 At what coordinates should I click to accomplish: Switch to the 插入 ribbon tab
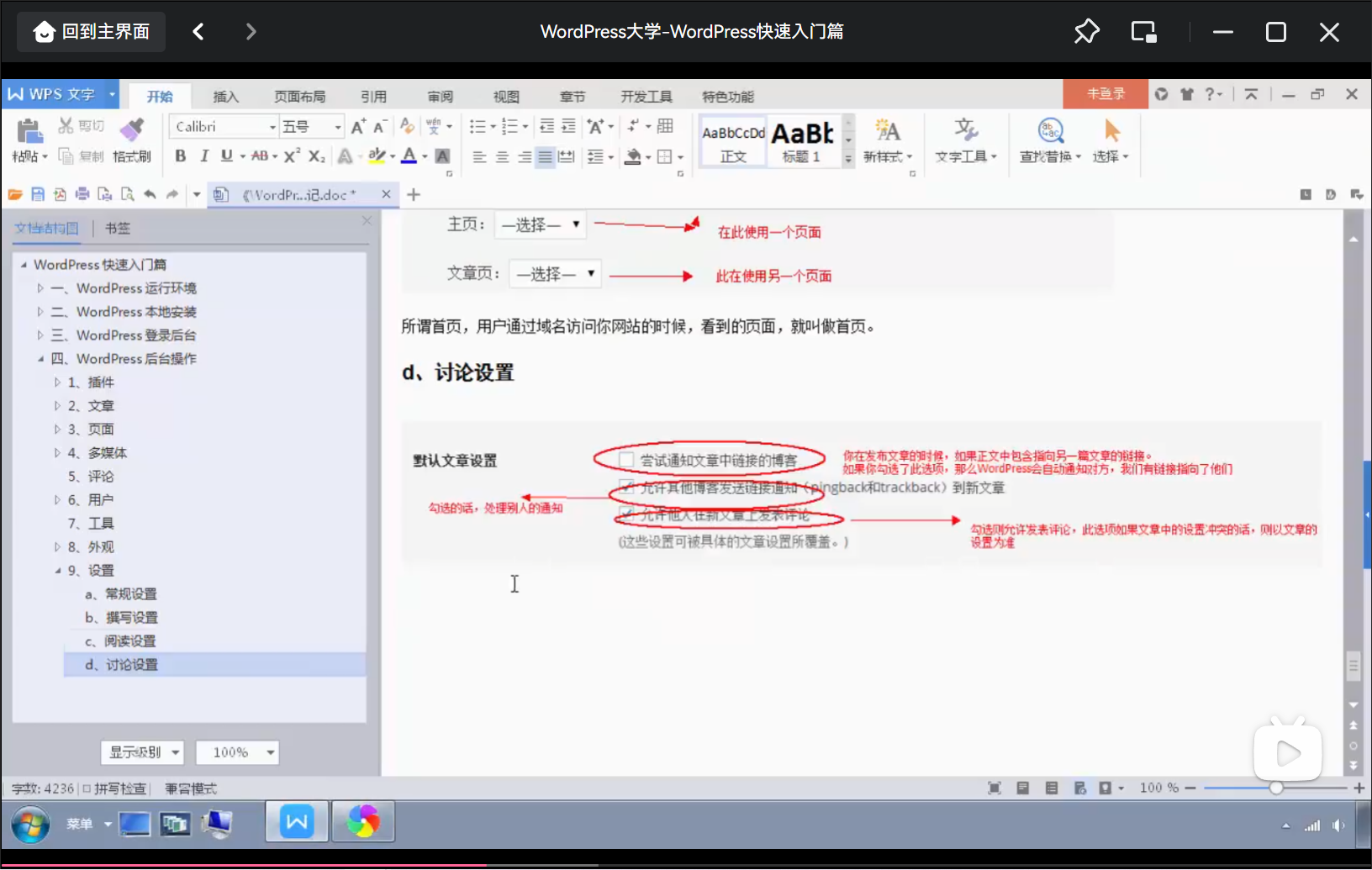pyautogui.click(x=225, y=97)
